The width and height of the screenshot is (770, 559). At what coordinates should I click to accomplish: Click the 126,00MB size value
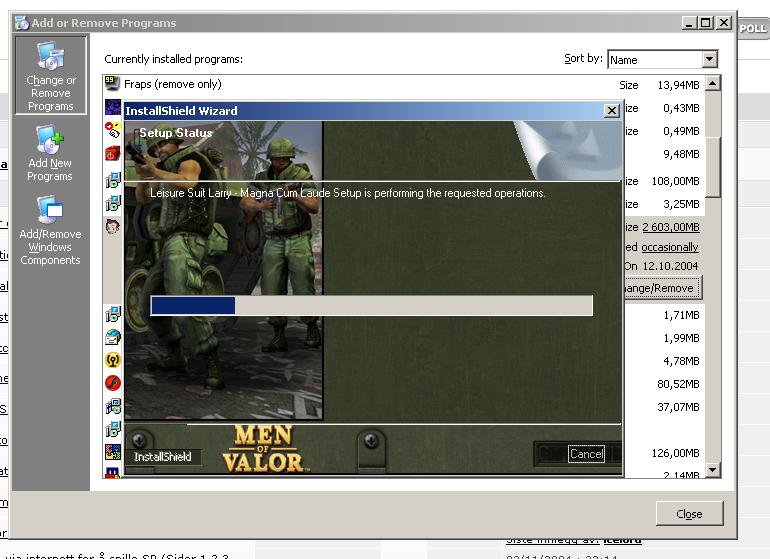(x=675, y=453)
